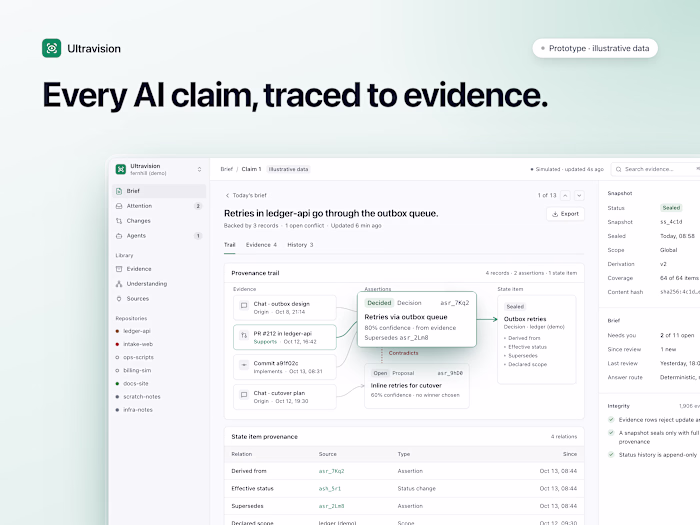Open source link ash_5r1 in table

(x=329, y=489)
